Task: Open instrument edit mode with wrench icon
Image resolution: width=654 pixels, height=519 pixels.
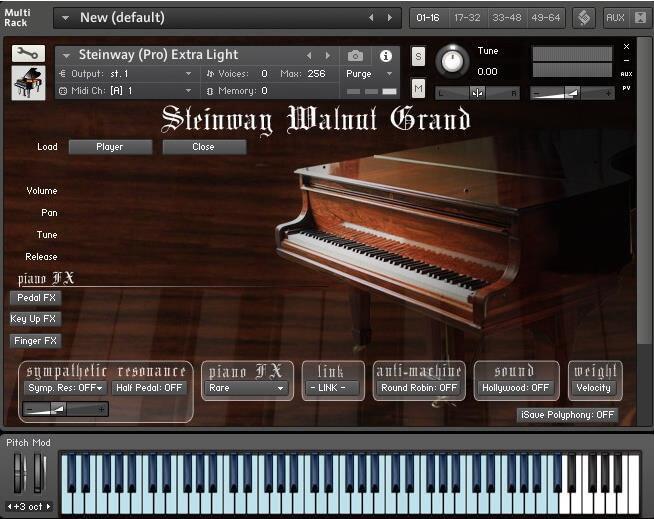Action: [x=28, y=53]
